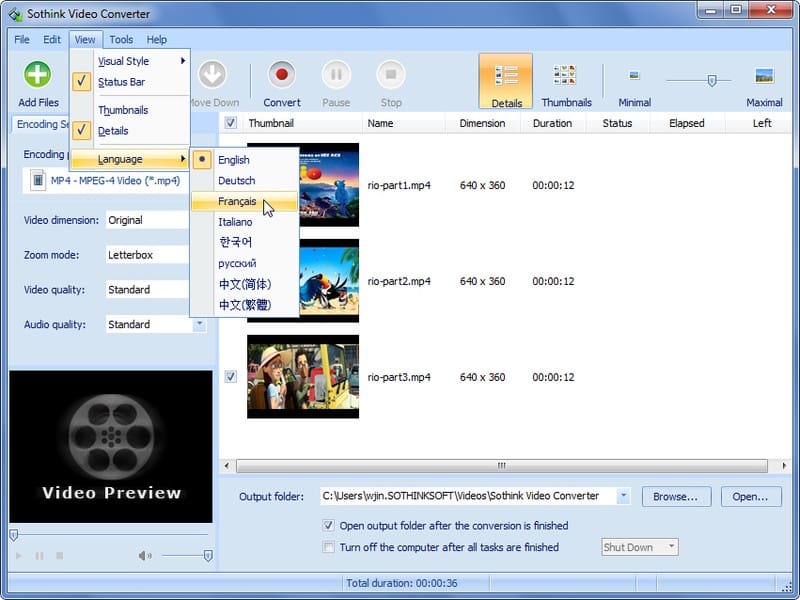The height and width of the screenshot is (600, 800).
Task: Toggle Details checkmark in View menu
Action: (x=82, y=131)
